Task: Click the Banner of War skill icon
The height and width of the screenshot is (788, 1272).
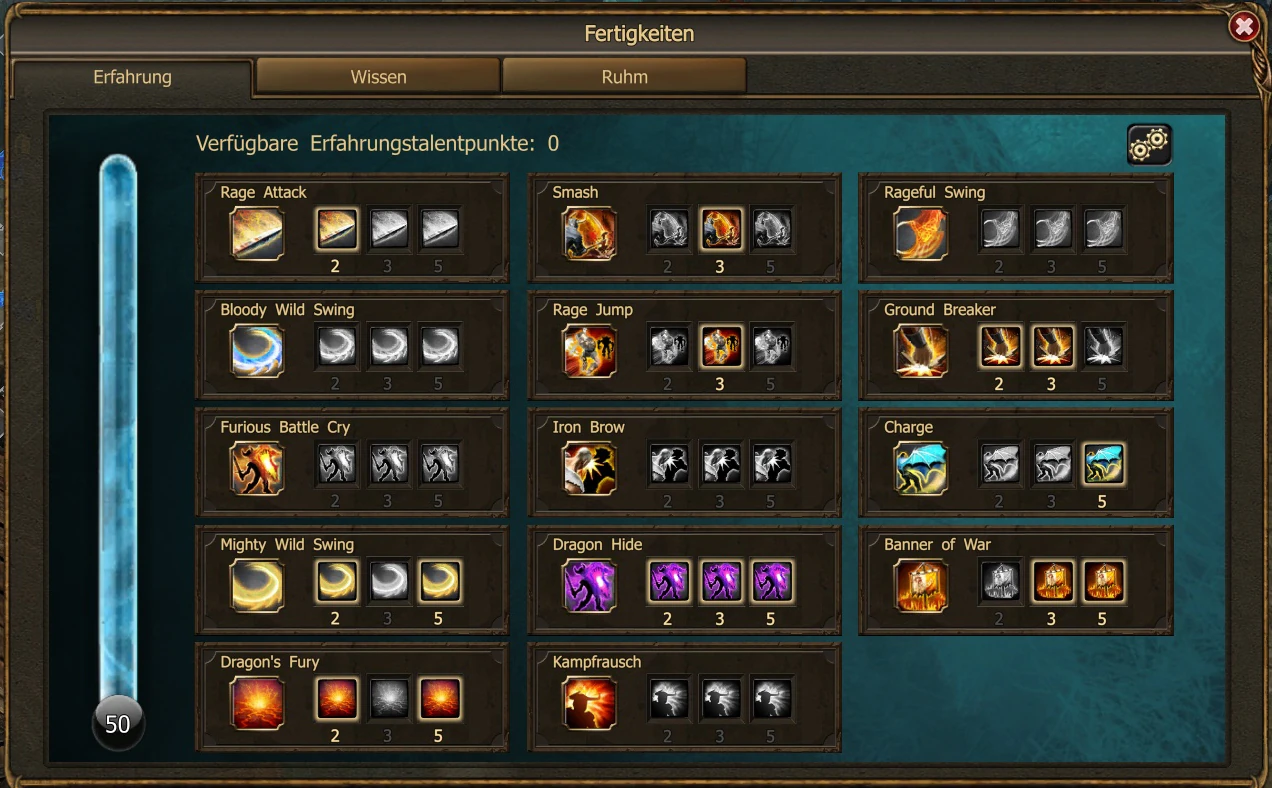Action: click(921, 586)
